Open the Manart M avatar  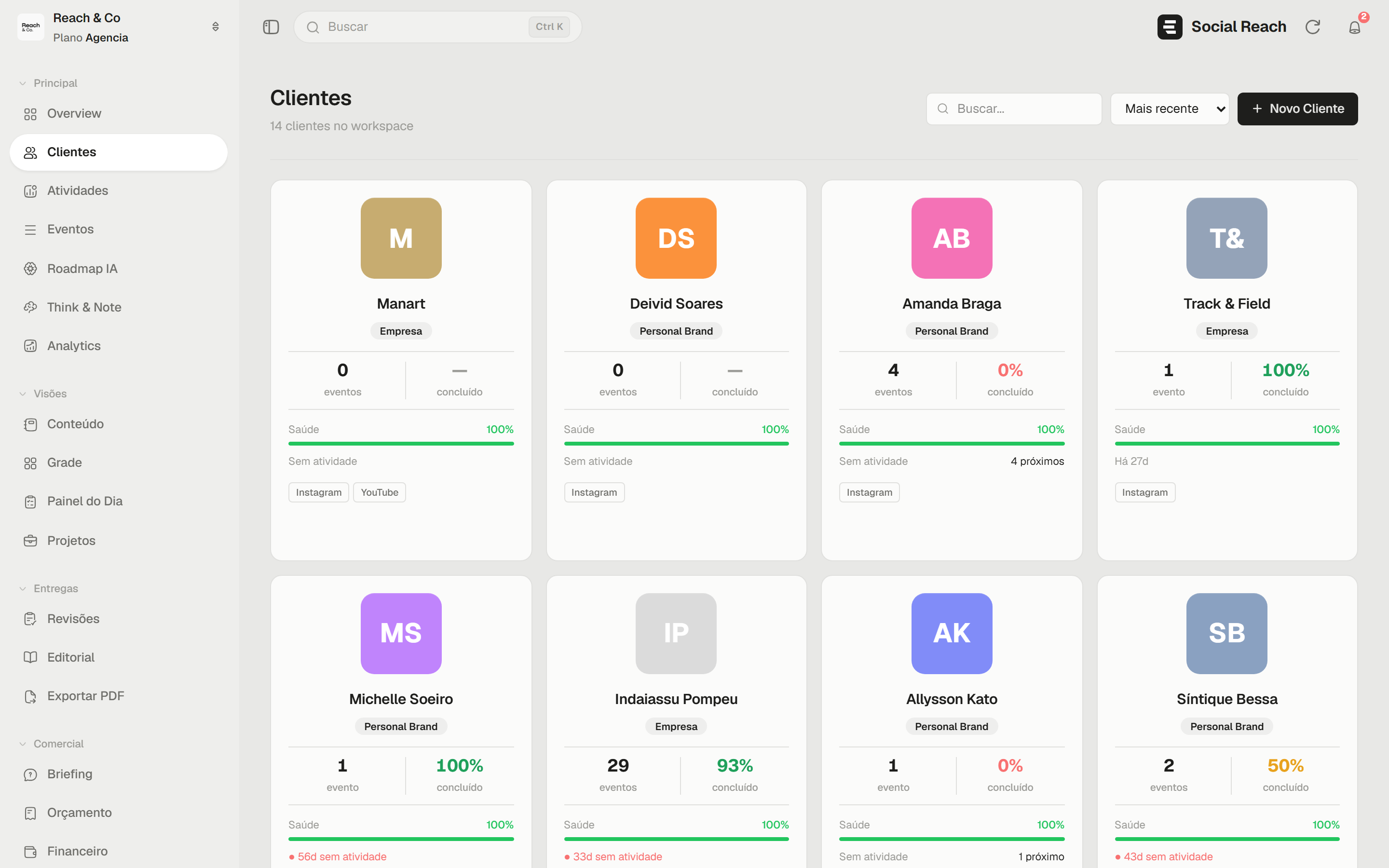click(401, 238)
